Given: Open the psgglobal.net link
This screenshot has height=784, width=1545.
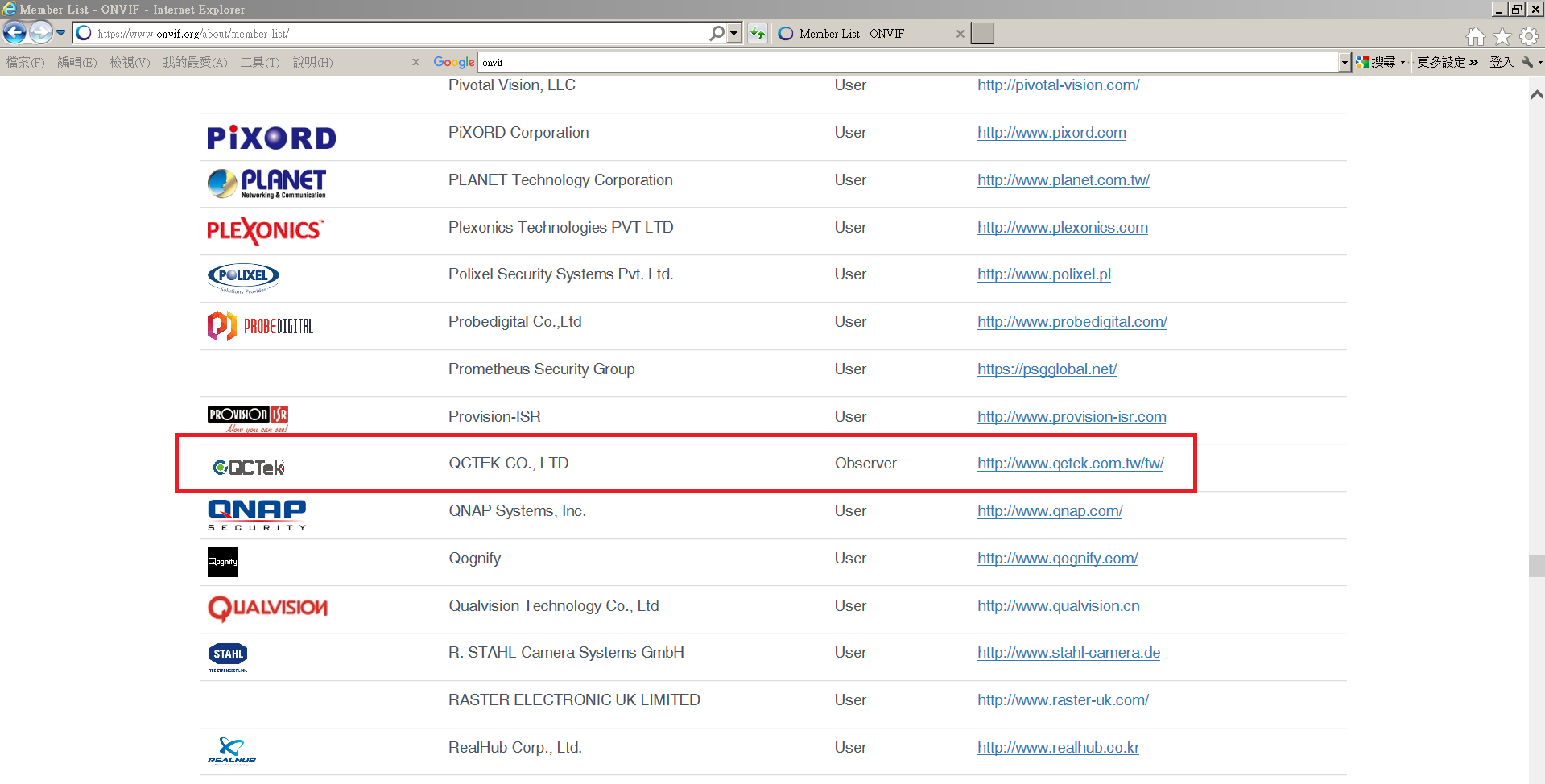Looking at the screenshot, I should [x=1047, y=369].
